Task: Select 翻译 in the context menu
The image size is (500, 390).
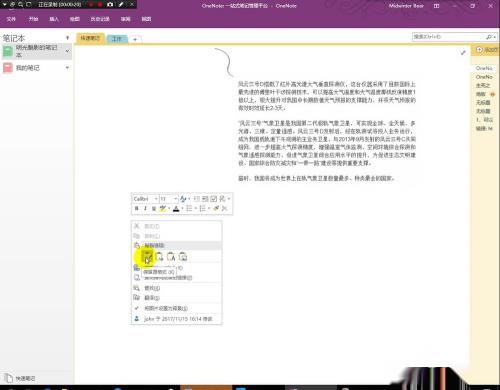Action: coord(176,298)
